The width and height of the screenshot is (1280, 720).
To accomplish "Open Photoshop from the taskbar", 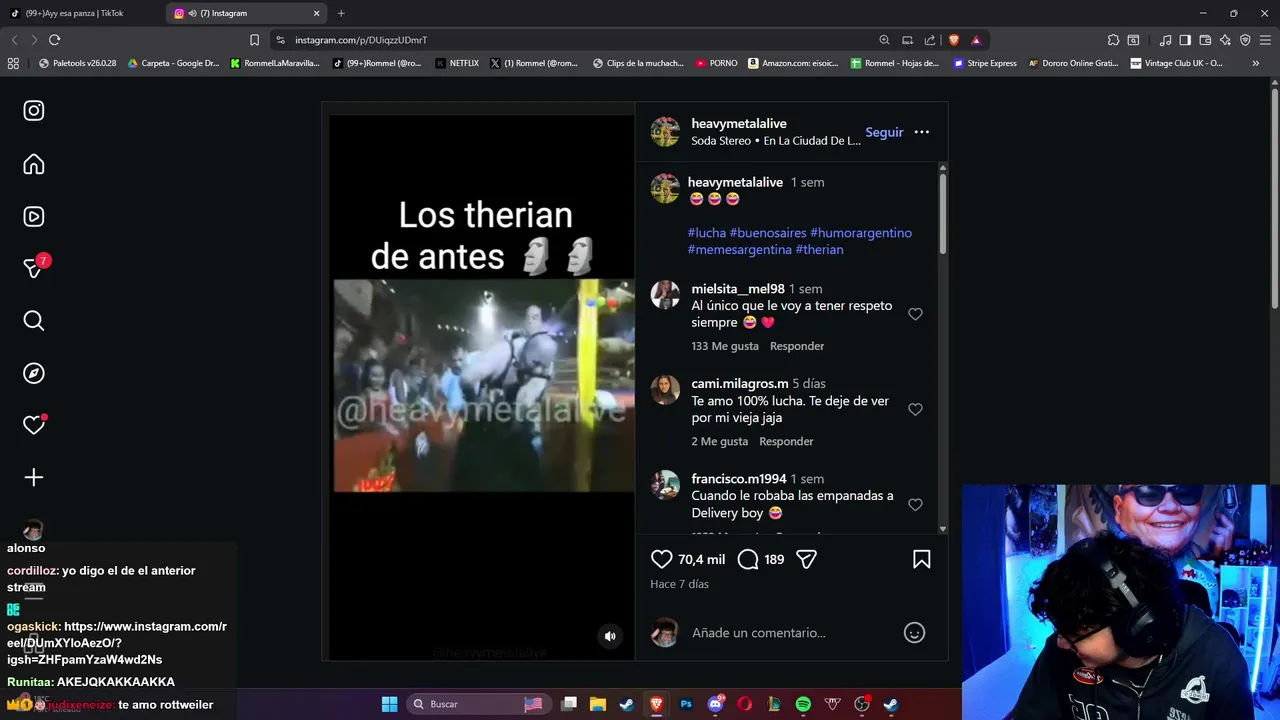I will pyautogui.click(x=686, y=704).
